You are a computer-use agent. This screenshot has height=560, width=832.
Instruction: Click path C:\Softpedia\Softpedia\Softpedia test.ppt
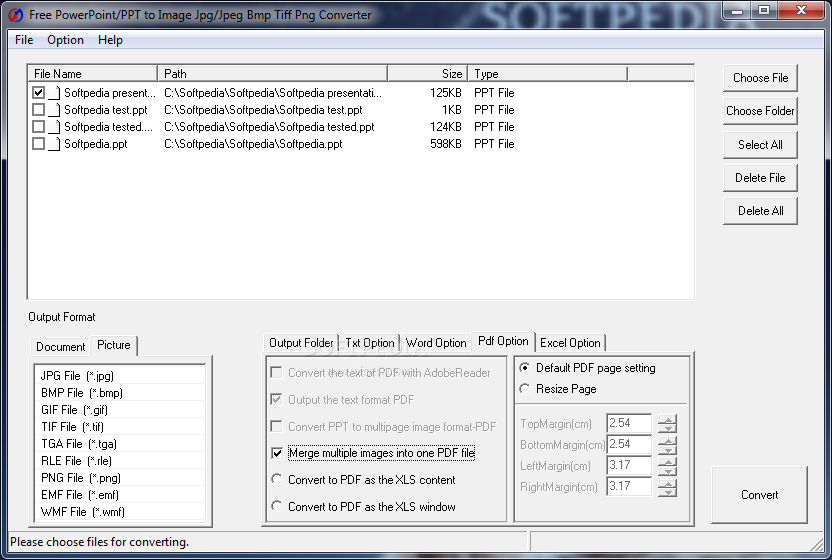pos(263,110)
